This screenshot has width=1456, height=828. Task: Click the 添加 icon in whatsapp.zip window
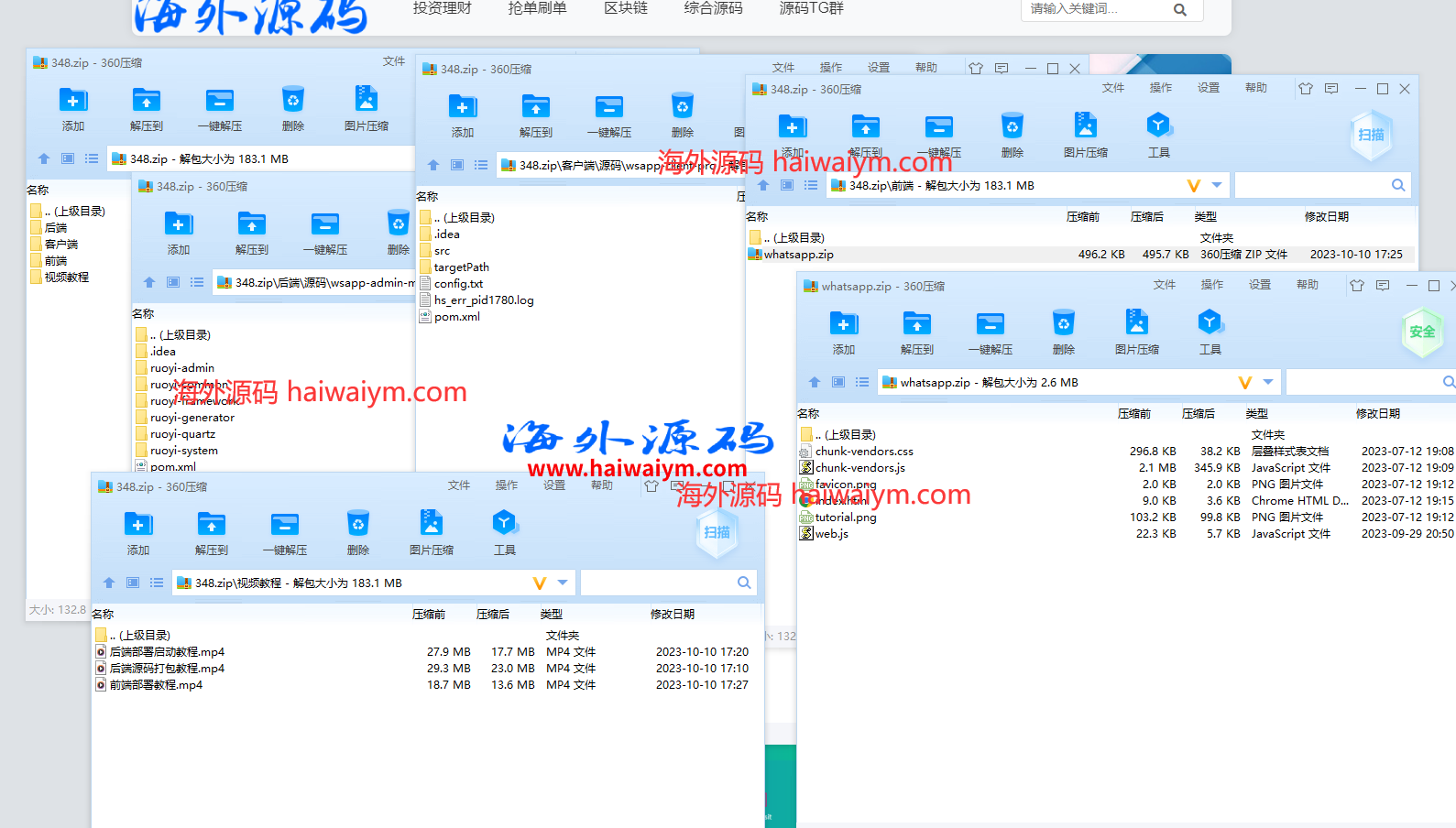click(844, 332)
